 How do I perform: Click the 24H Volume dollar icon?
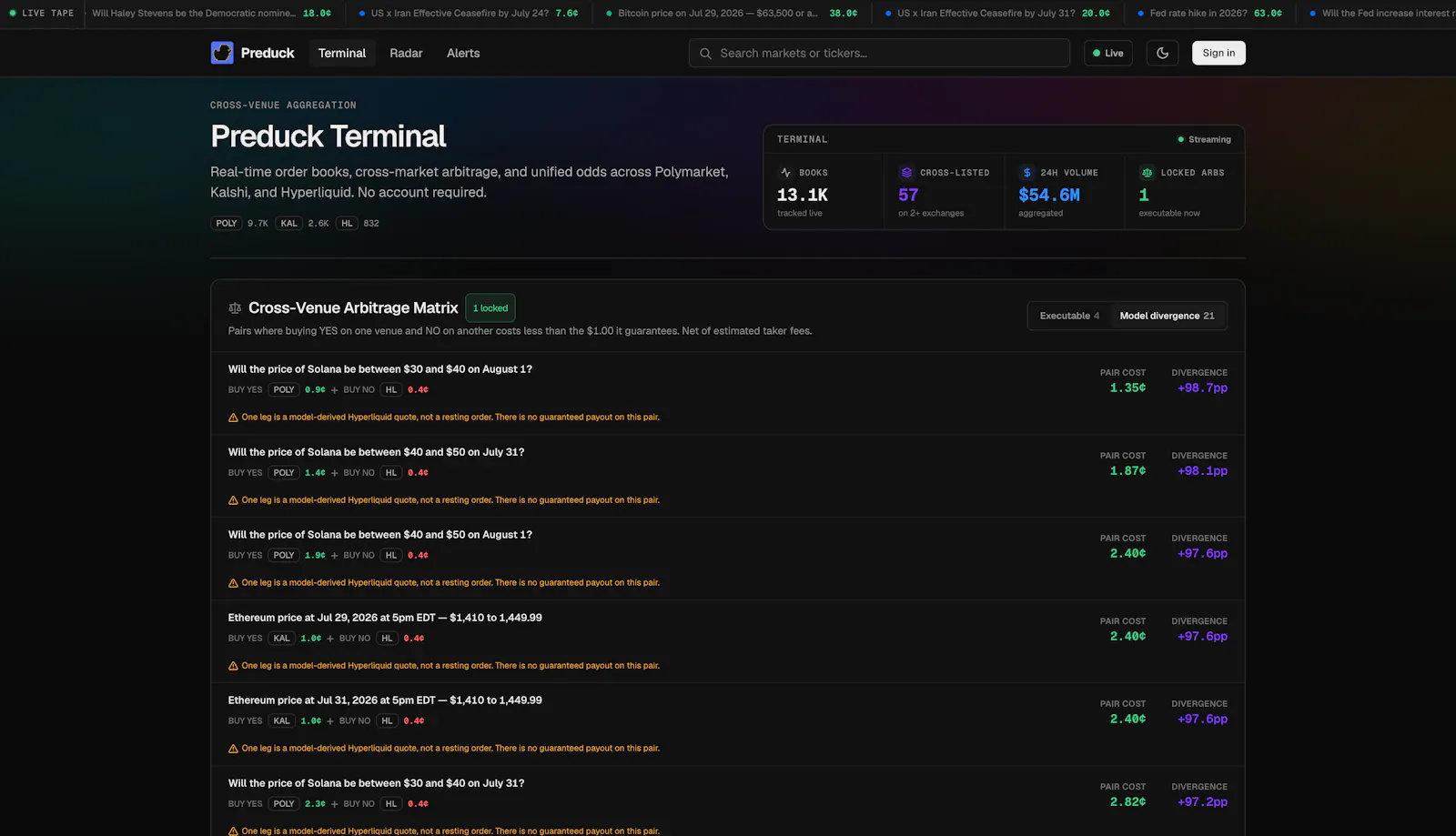click(x=1027, y=173)
